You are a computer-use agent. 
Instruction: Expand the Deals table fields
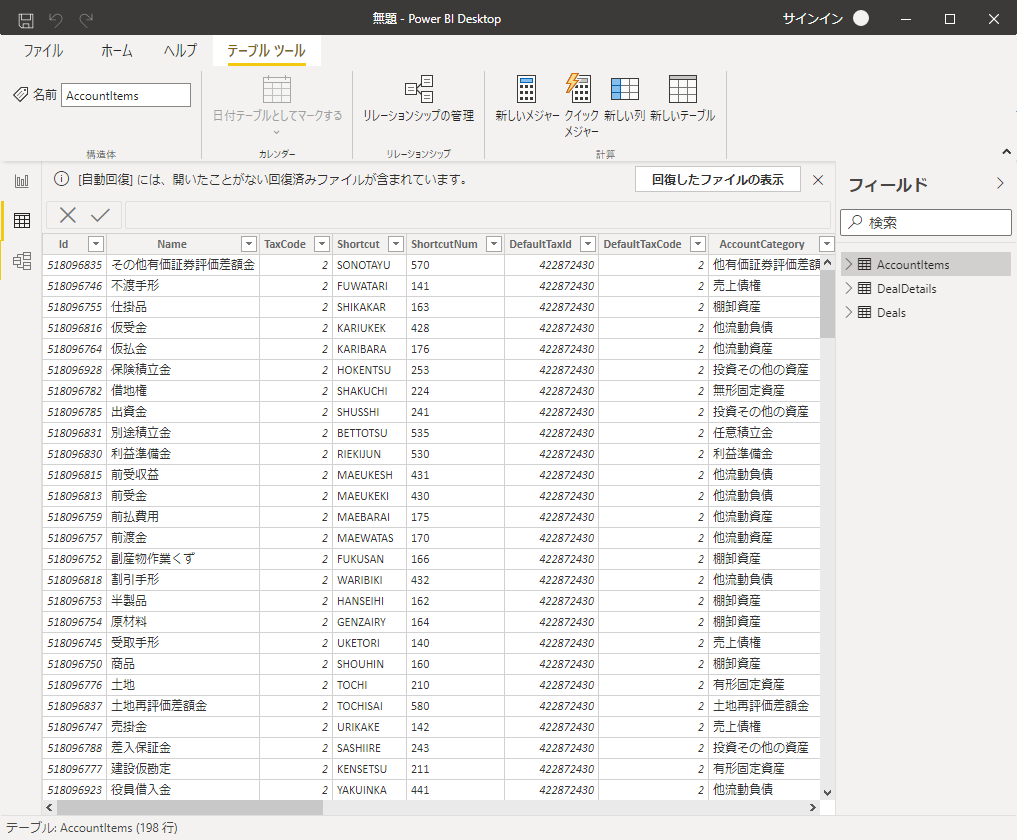848,312
